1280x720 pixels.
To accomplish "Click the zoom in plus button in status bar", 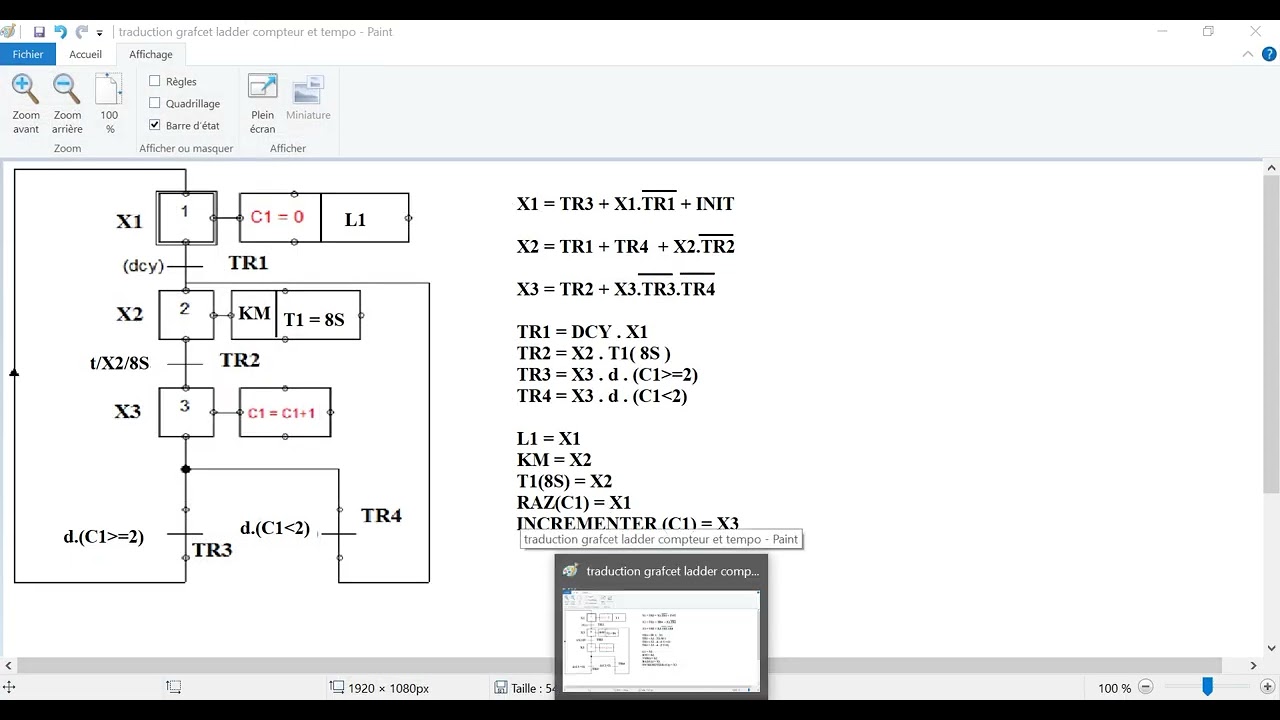I will (x=1267, y=687).
